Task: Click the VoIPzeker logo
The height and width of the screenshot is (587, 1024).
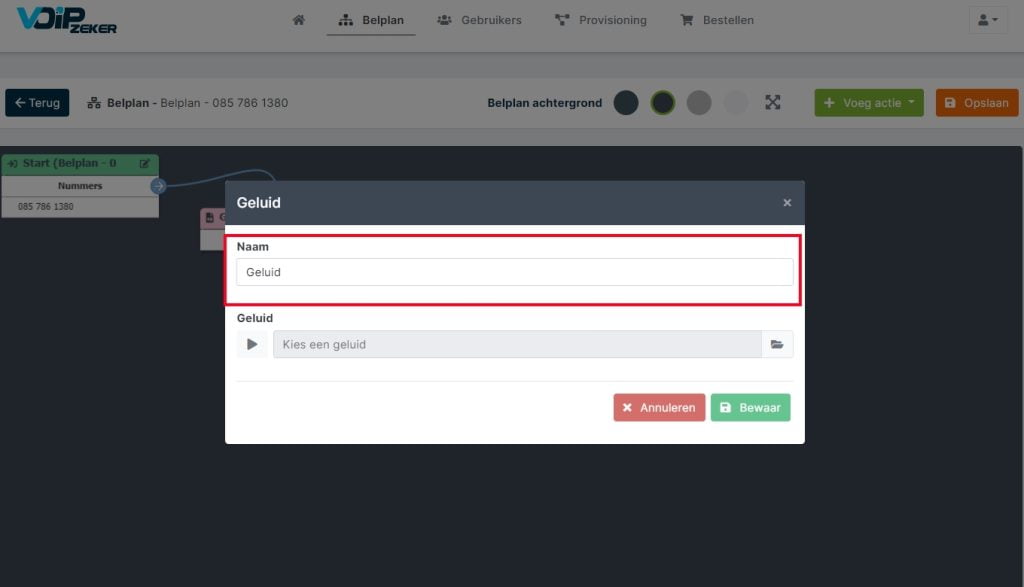Action: click(x=67, y=20)
